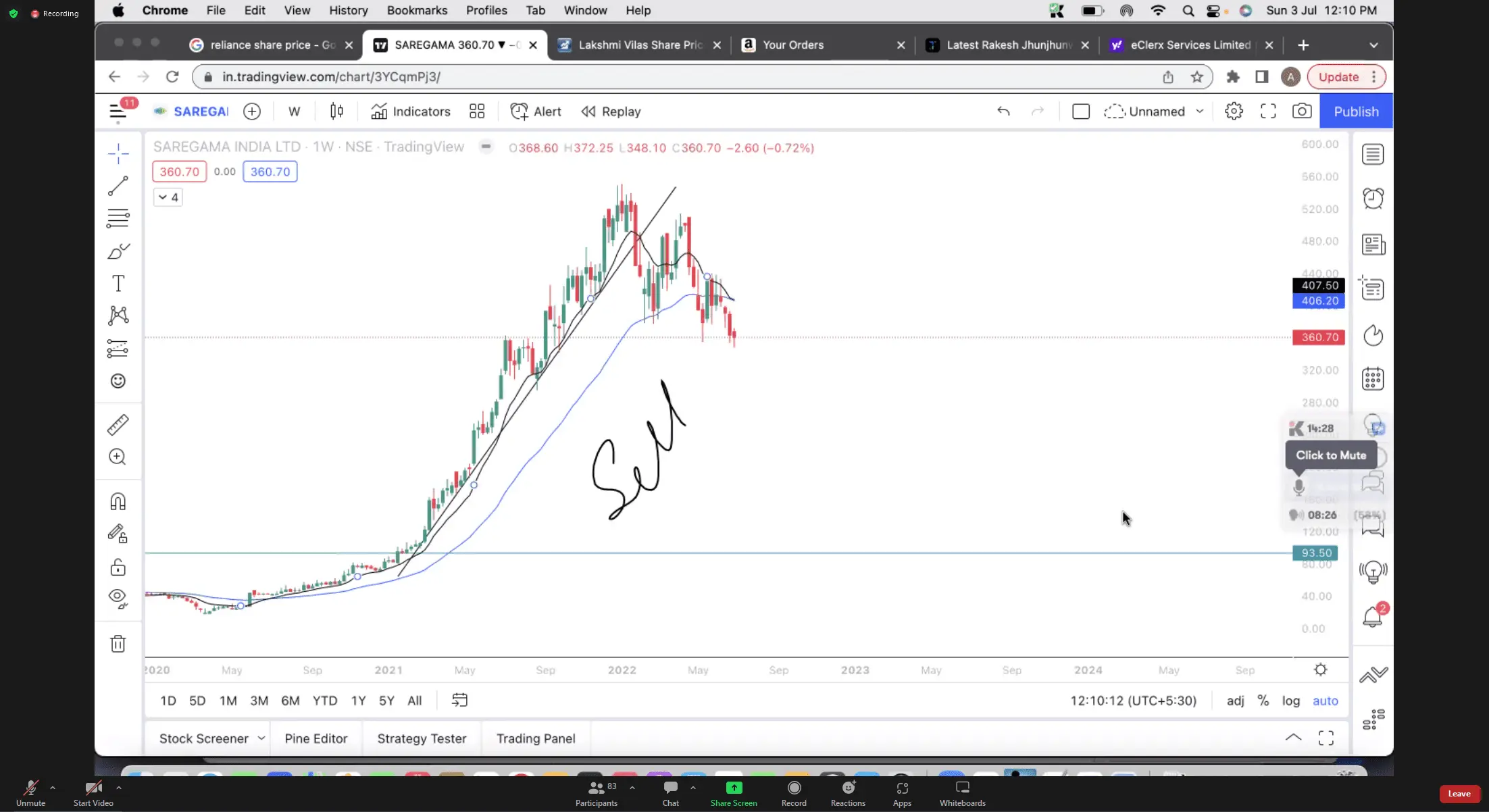The width and height of the screenshot is (1489, 812).
Task: Select the trend line drawing tool
Action: (x=118, y=186)
